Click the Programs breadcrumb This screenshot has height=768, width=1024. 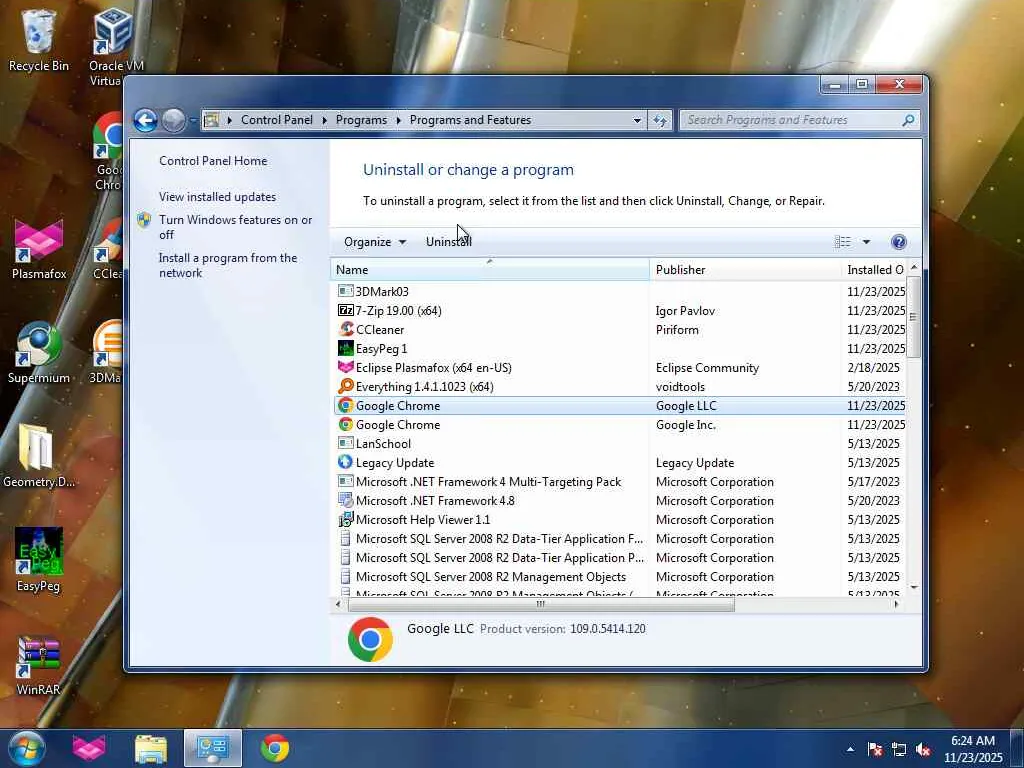tap(361, 120)
